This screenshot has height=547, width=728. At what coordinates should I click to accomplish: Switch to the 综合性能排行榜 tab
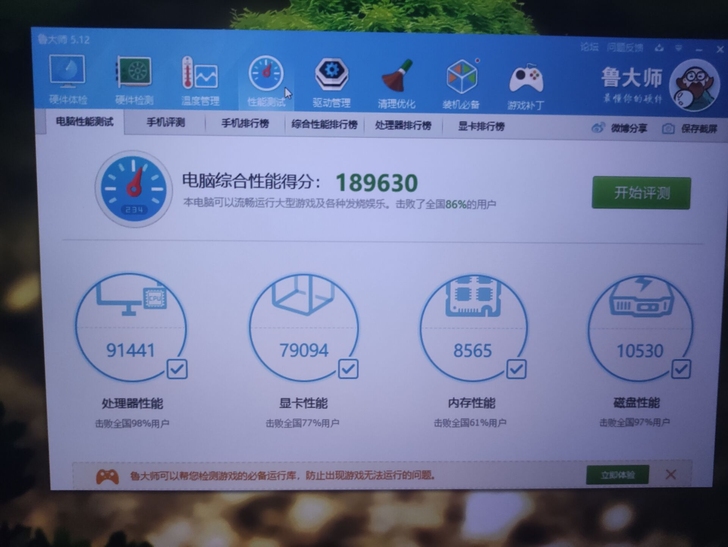click(x=325, y=124)
